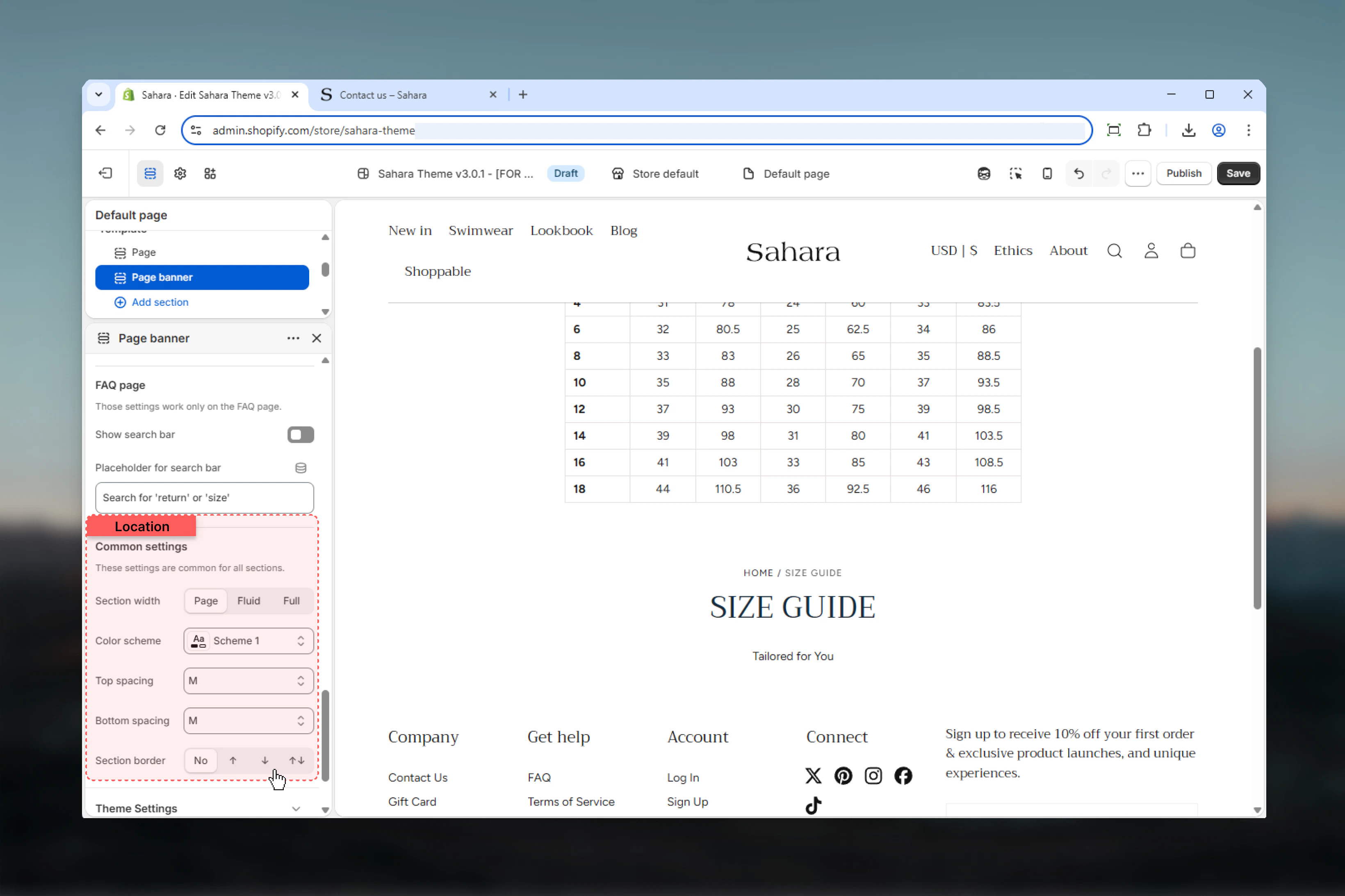
Task: Open the Color scheme dropdown
Action: (248, 641)
